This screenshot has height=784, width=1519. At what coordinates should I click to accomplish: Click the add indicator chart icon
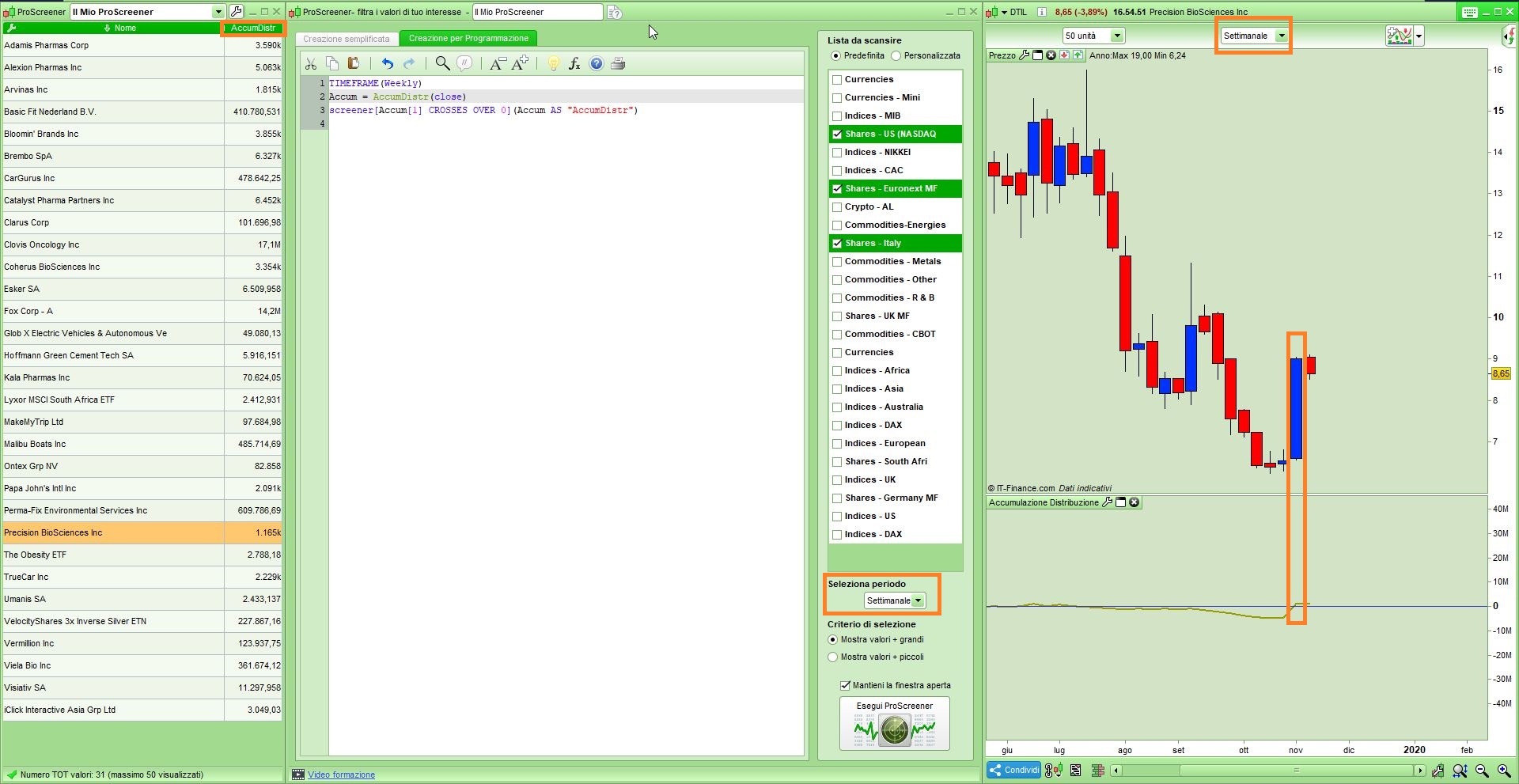tap(1399, 36)
